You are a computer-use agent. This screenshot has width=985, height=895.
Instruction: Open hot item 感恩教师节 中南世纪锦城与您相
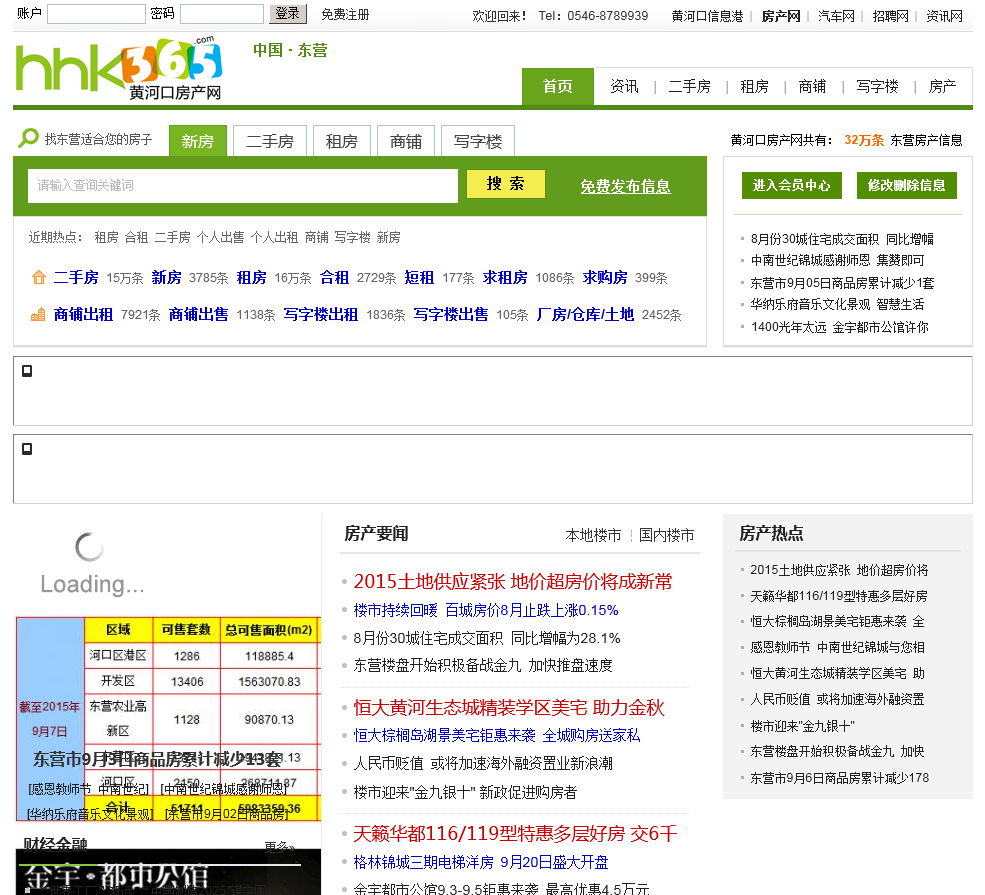pos(837,648)
